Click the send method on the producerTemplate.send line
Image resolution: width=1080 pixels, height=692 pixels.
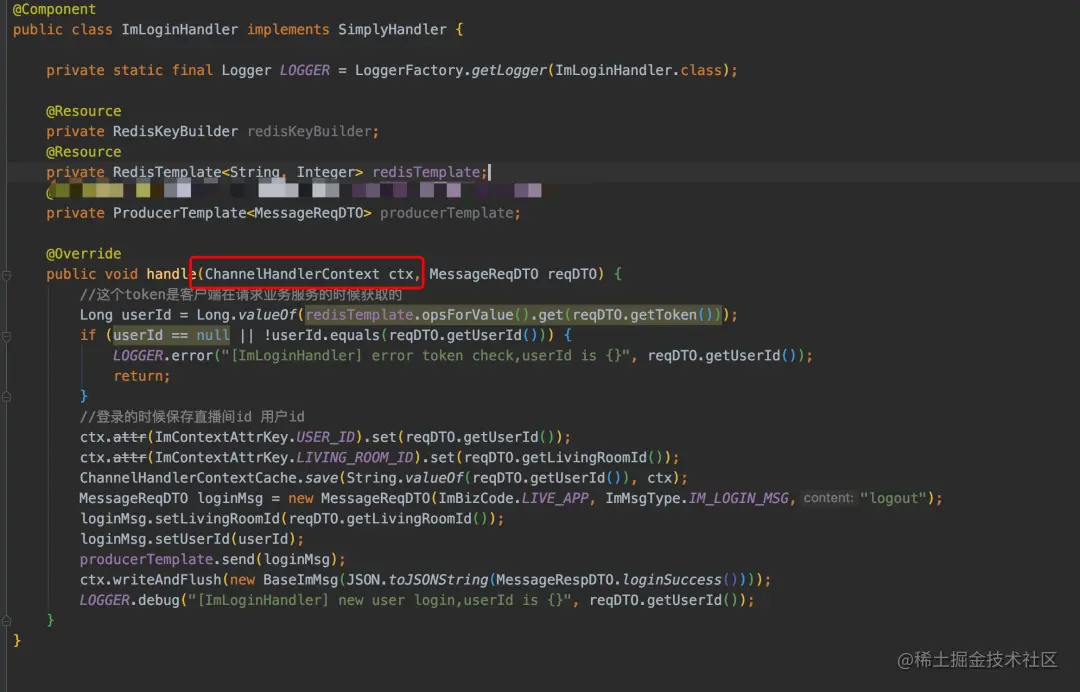pyautogui.click(x=238, y=559)
